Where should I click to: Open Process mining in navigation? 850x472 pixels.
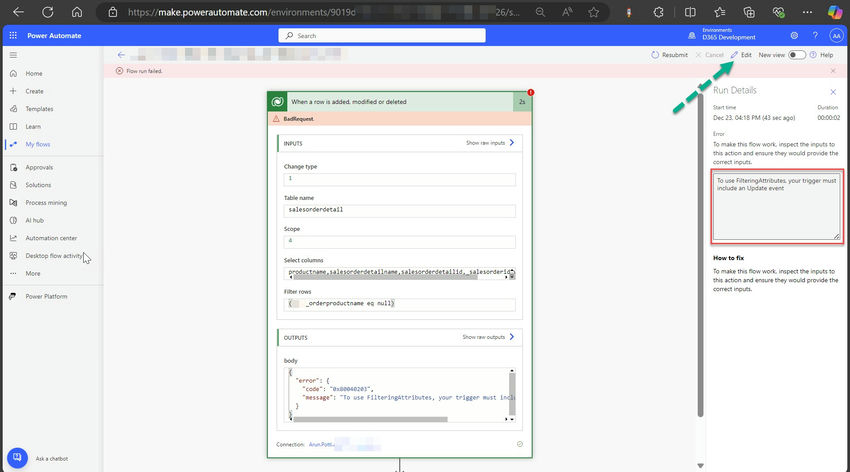click(x=46, y=203)
